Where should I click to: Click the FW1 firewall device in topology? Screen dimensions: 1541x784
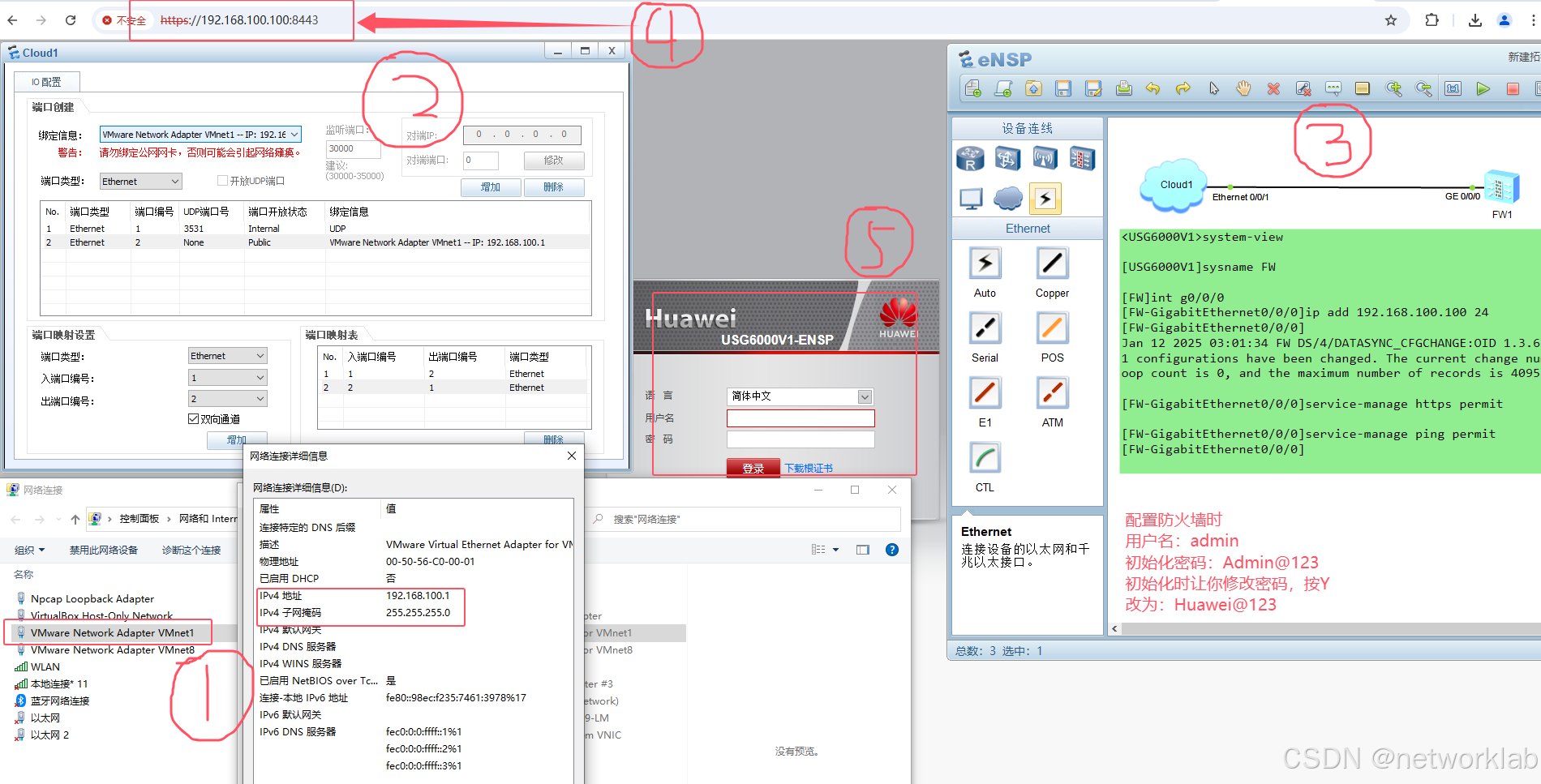point(1501,188)
